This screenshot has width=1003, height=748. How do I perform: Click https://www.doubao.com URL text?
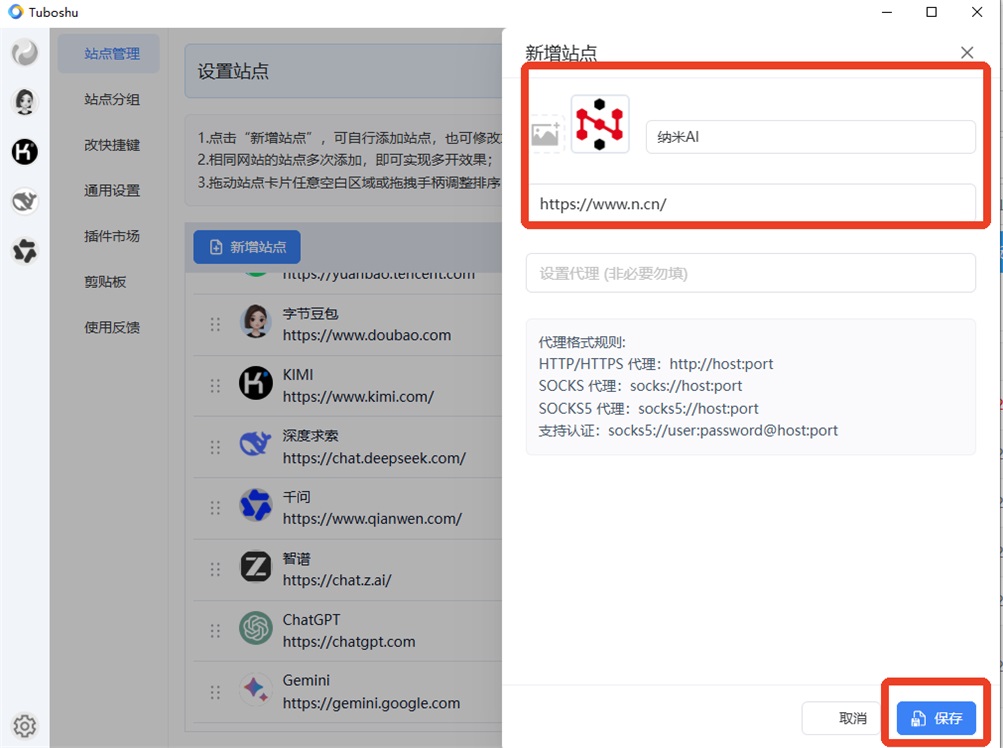(367, 335)
